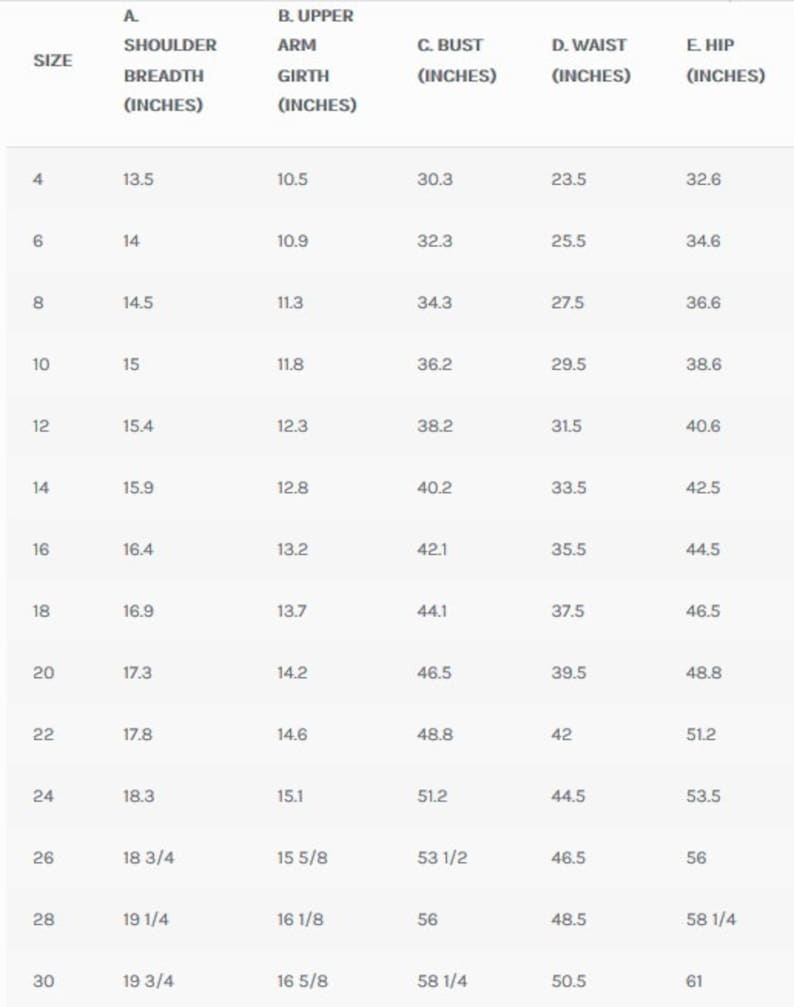This screenshot has width=794, height=1007.
Task: Click bust value 51.2 in size 24 row
Action: [x=432, y=796]
